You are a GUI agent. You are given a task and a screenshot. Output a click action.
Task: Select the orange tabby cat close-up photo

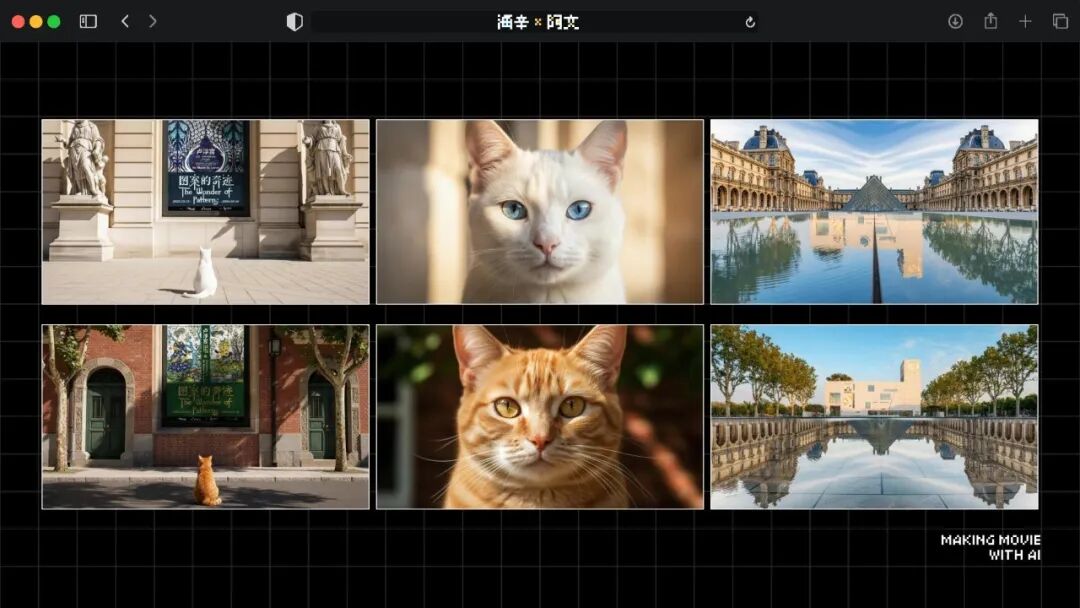[x=540, y=417]
